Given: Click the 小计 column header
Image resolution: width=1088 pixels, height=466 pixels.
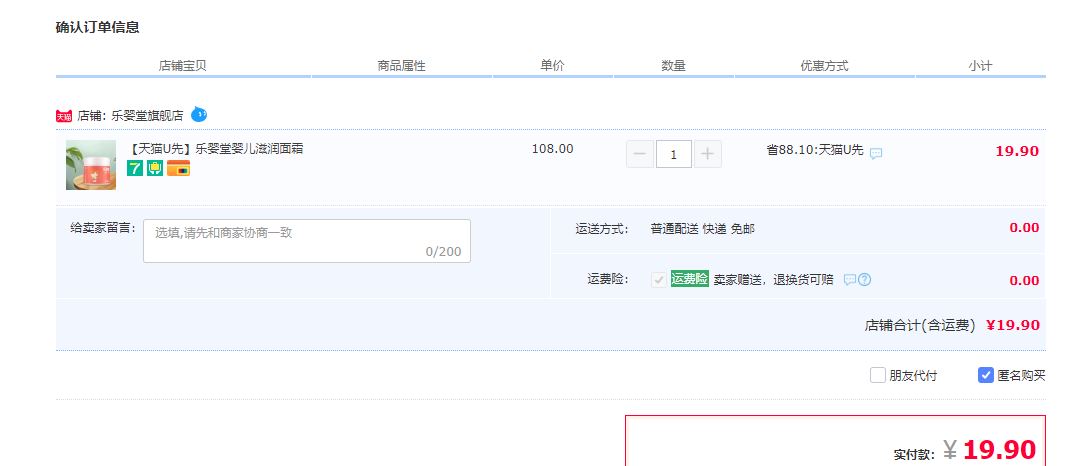Looking at the screenshot, I should 980,66.
